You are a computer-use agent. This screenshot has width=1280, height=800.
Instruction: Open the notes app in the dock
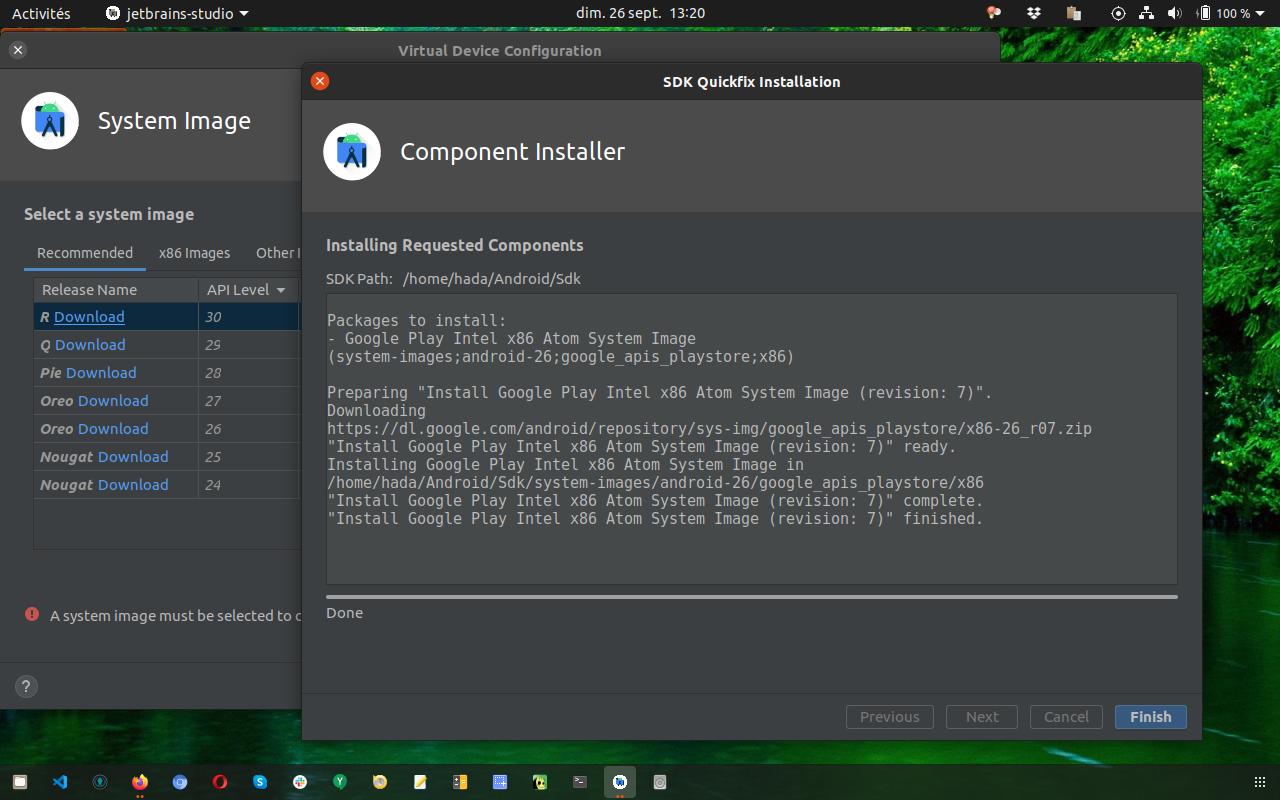coord(420,782)
